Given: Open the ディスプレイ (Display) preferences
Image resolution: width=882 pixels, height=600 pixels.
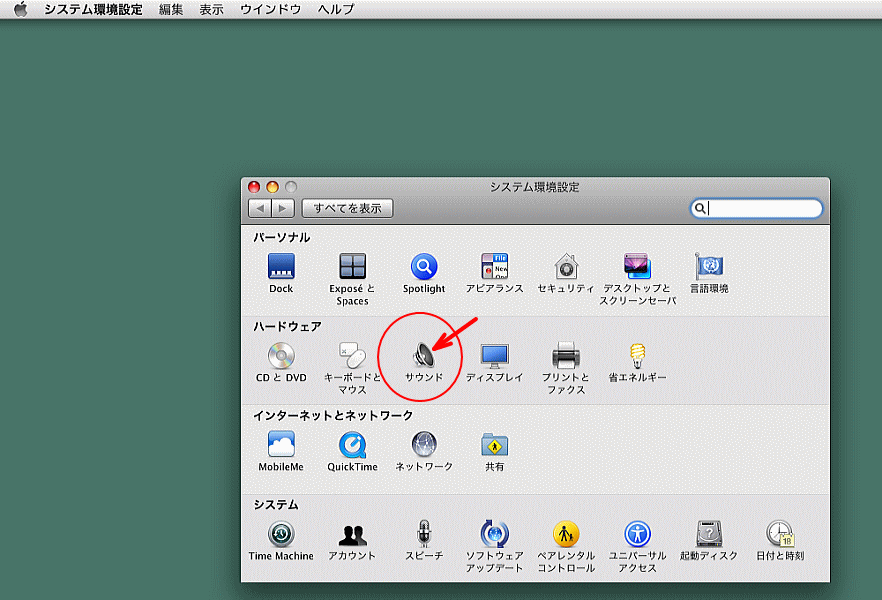Looking at the screenshot, I should click(x=494, y=356).
